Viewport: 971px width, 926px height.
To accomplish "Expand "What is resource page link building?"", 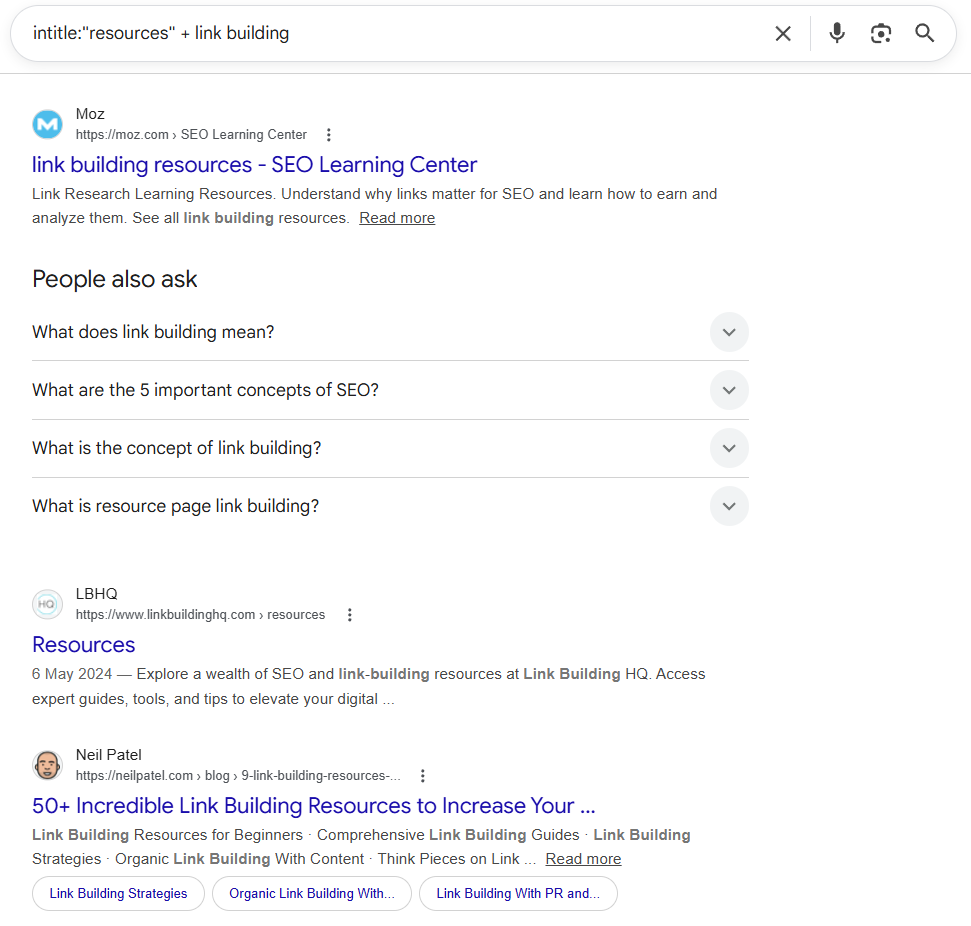I will pos(729,506).
